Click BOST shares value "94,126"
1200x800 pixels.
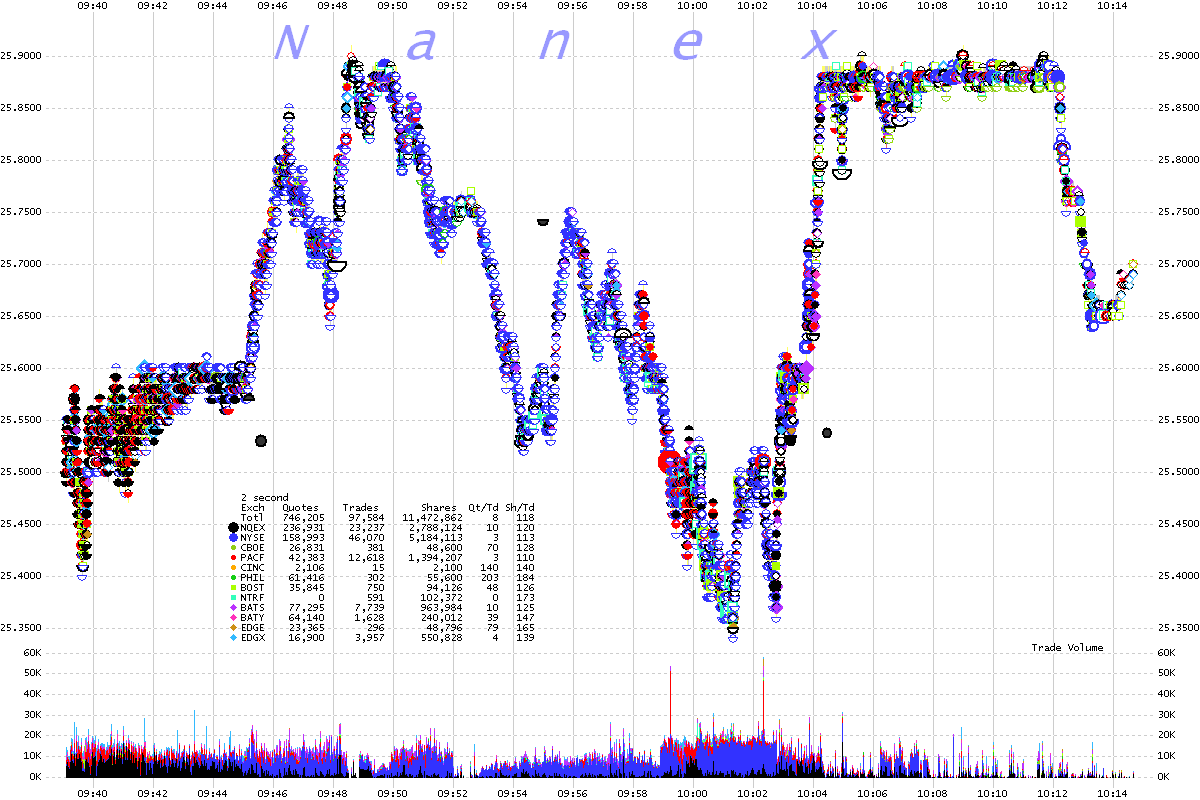(445, 588)
